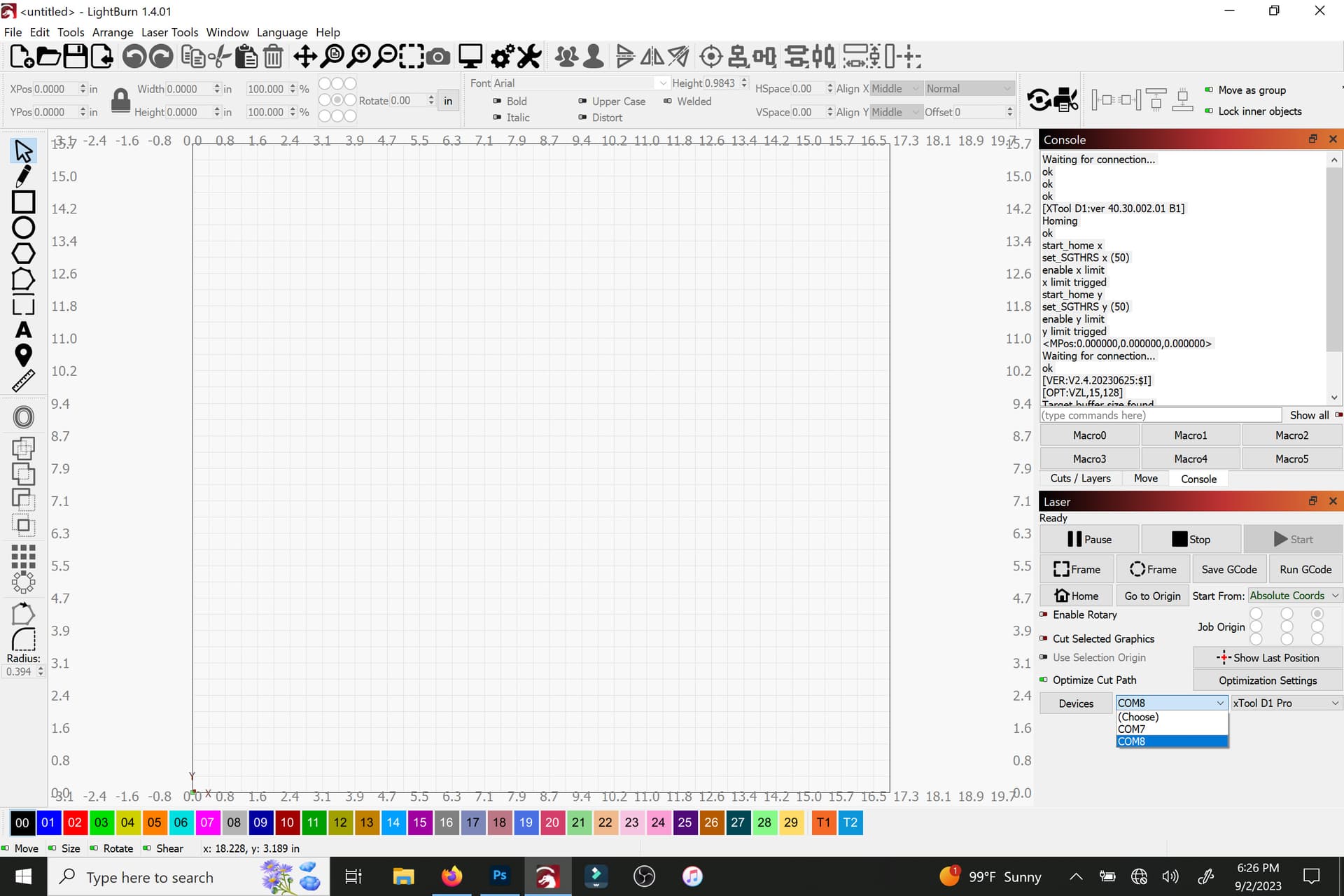
Task: Pick blue color swatch 01
Action: [x=48, y=822]
